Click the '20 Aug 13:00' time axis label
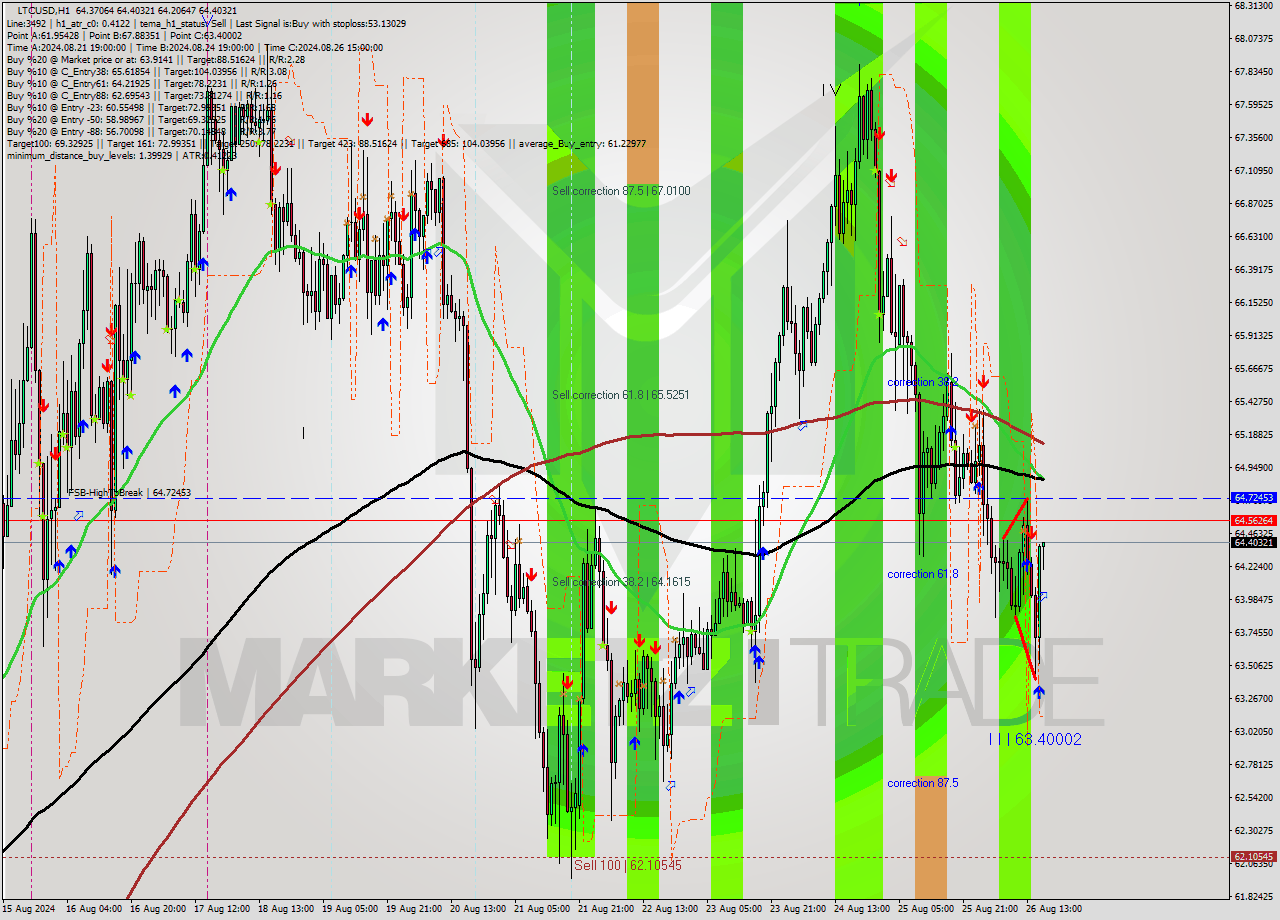The image size is (1280, 920). (x=479, y=909)
